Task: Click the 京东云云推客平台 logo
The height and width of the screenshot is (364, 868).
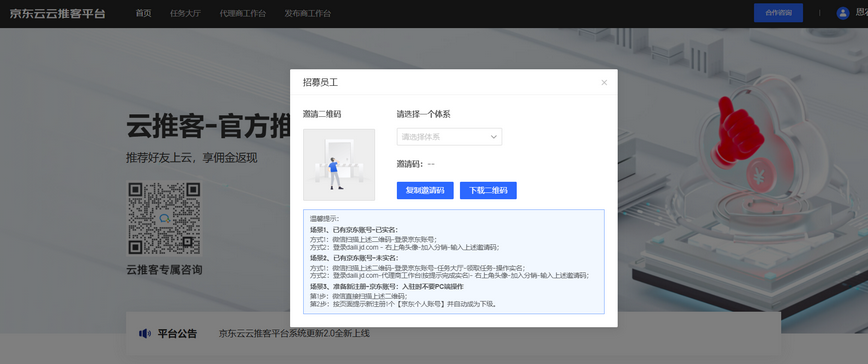Action: (x=57, y=13)
